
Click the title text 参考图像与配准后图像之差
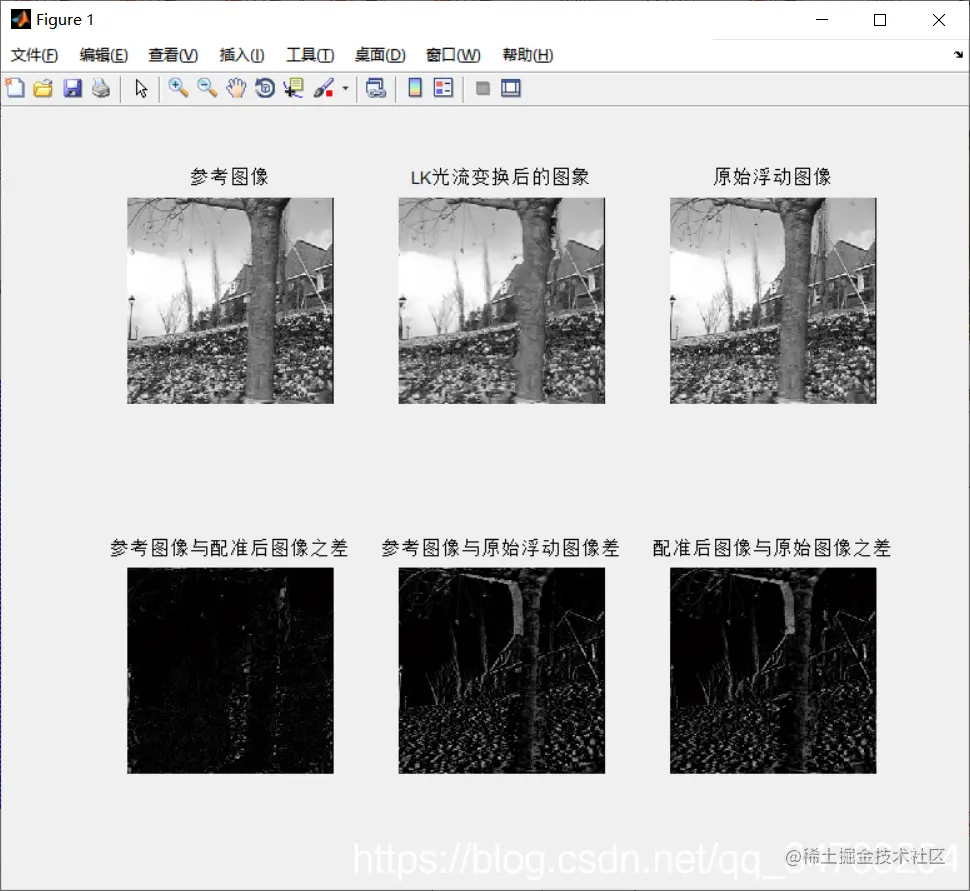[230, 548]
